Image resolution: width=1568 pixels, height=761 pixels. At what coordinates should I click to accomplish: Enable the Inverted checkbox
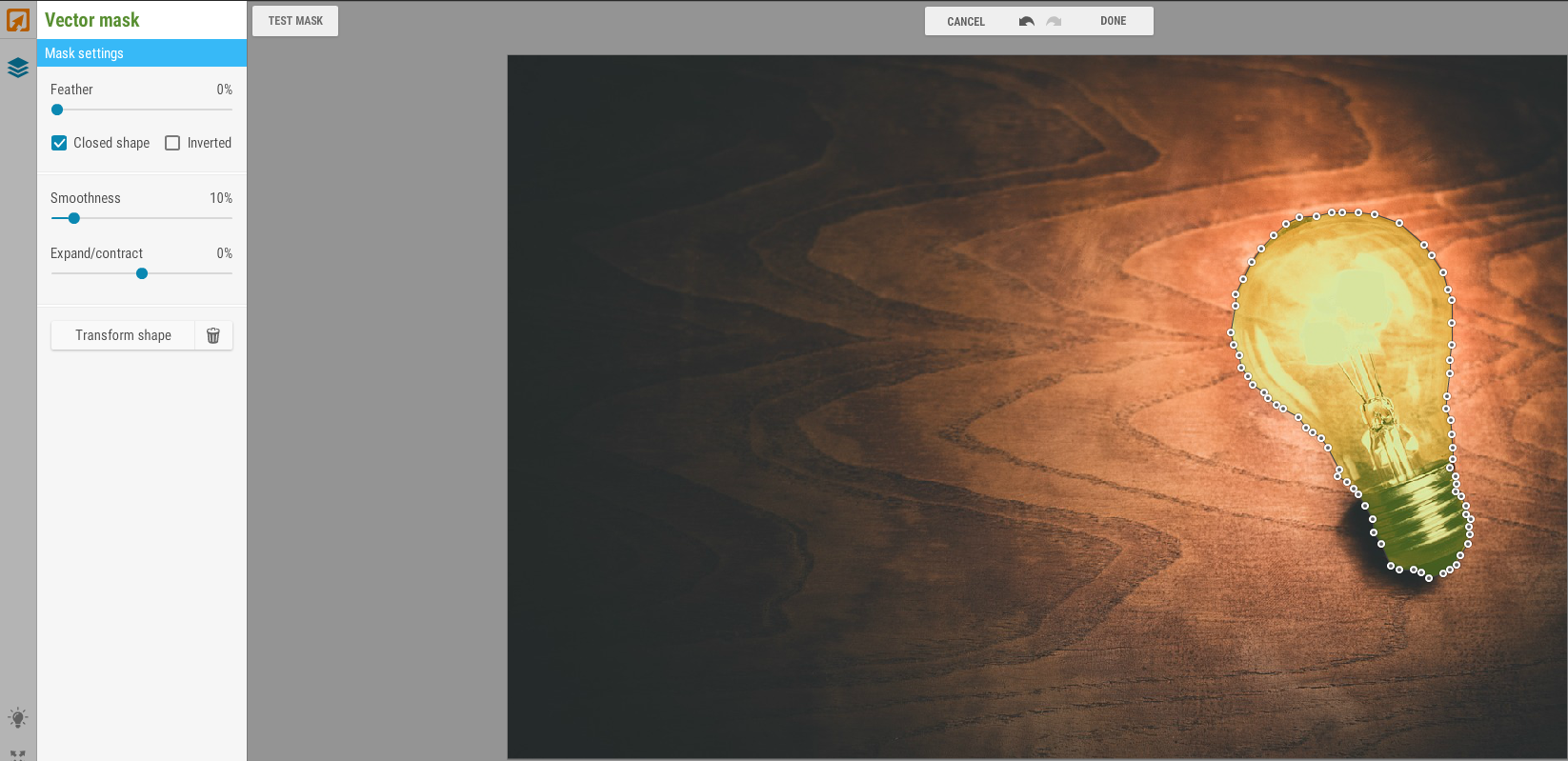click(x=172, y=143)
